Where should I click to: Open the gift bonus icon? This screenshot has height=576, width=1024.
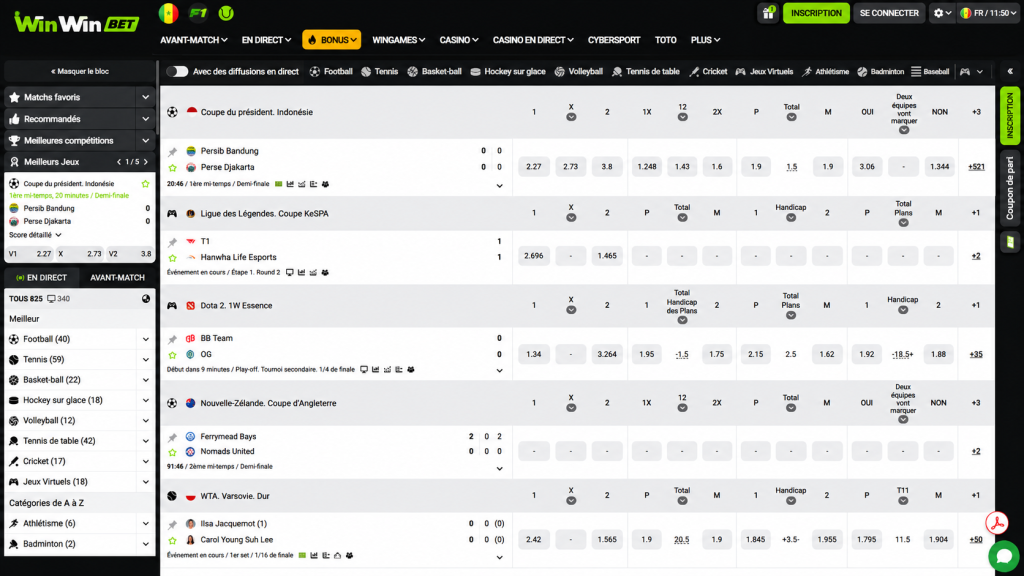(x=768, y=13)
